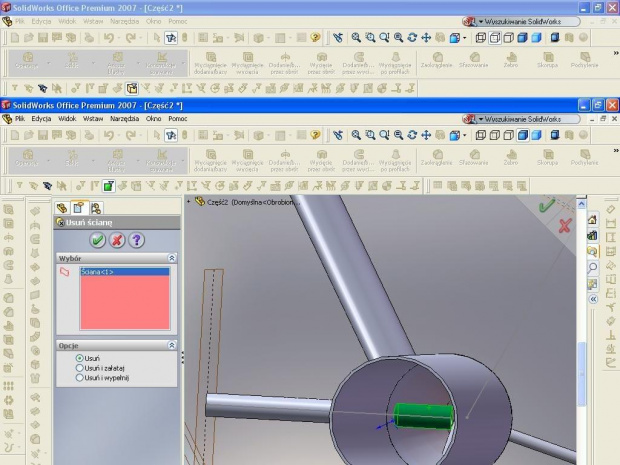Confirm Usuń ścianę with green checkmark
Viewport: 620px width, 465px height.
97,240
